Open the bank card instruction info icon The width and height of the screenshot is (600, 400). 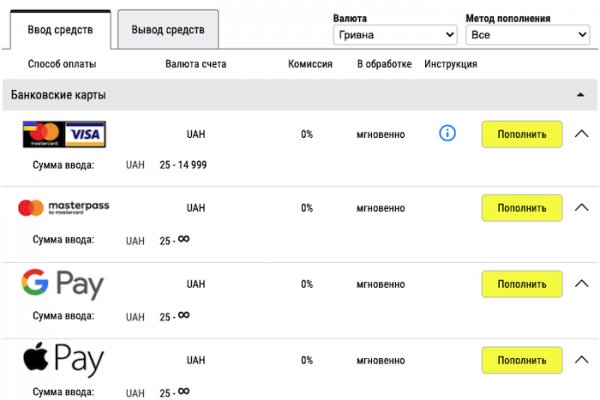click(447, 133)
